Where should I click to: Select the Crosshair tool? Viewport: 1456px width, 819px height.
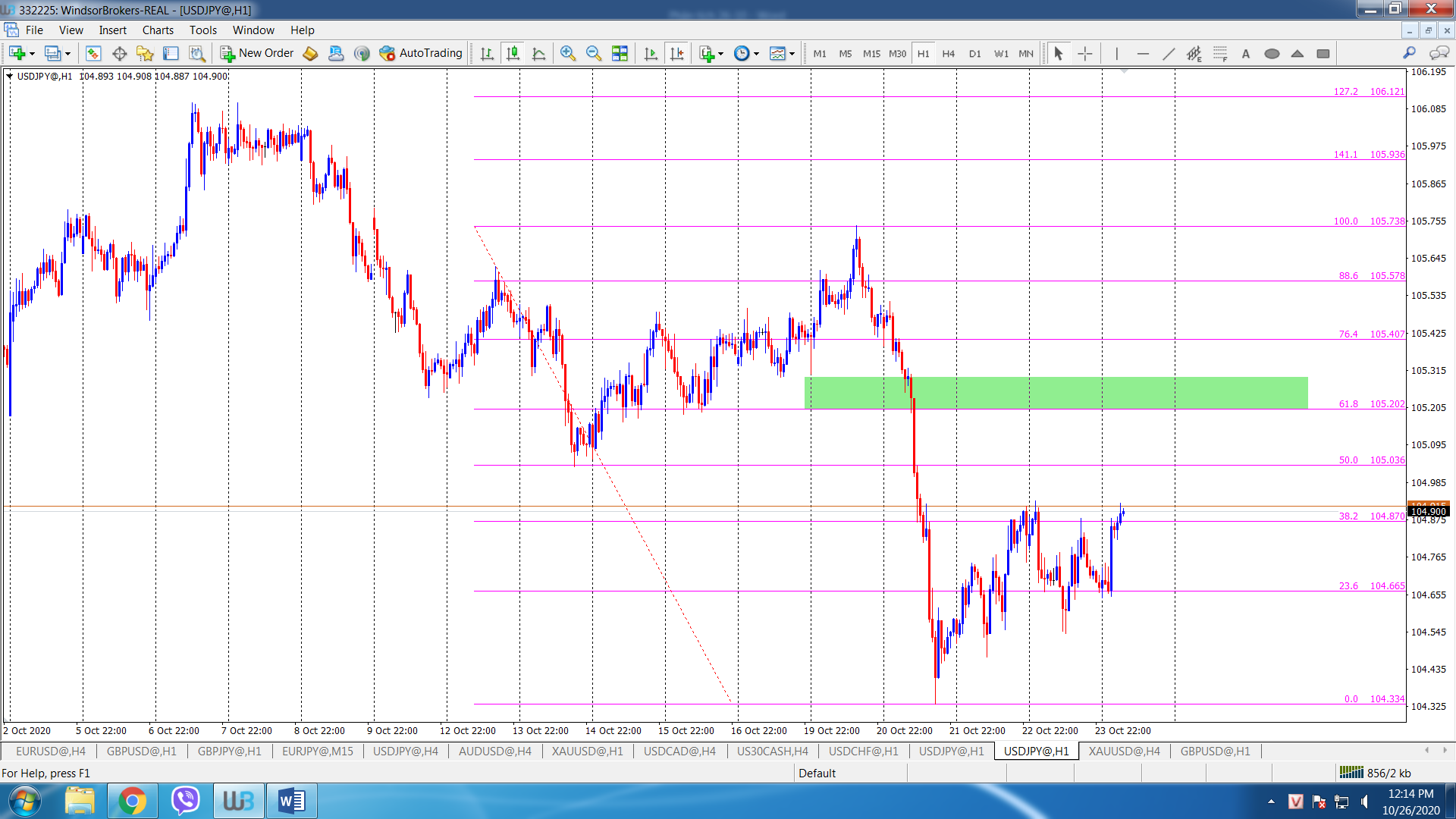coord(1085,53)
